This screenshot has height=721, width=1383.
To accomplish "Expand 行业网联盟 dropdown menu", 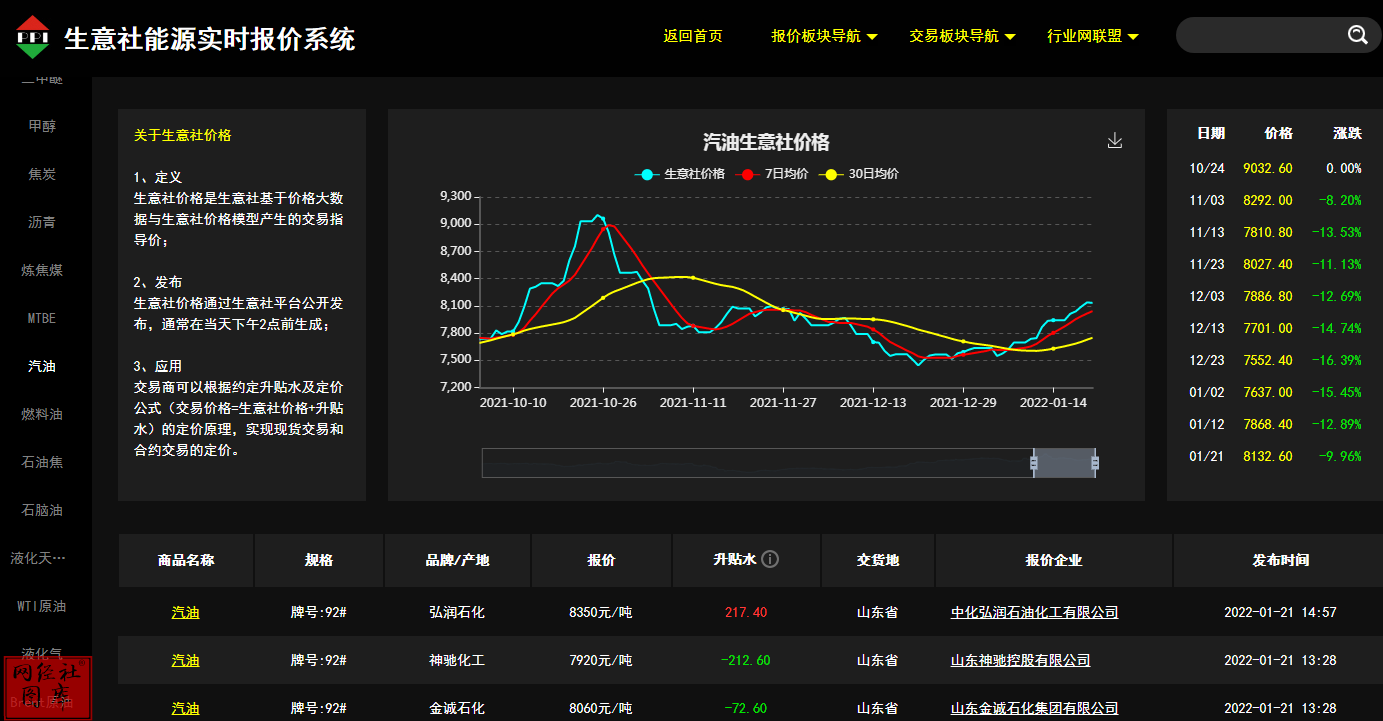I will (x=1092, y=36).
